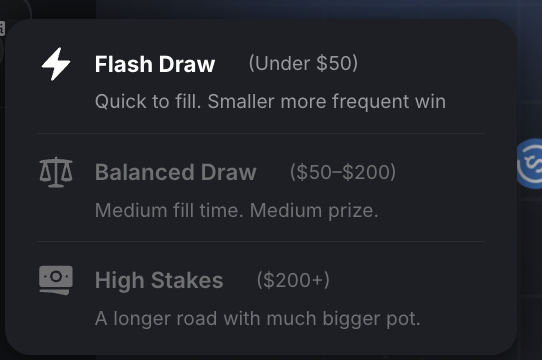Screen dimensions: 542x360
Task: Click the banknote High Stakes icon
Action: point(56,280)
